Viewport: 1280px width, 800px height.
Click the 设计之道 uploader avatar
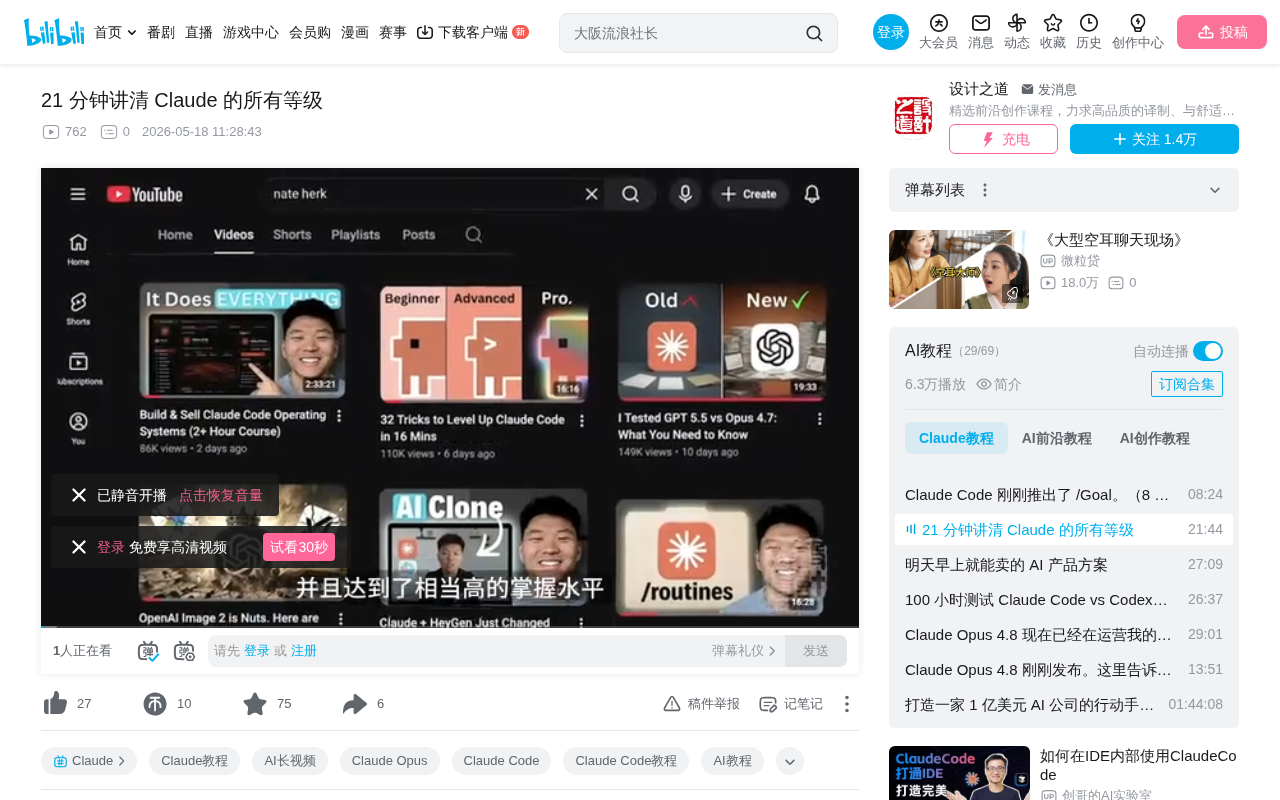click(913, 116)
